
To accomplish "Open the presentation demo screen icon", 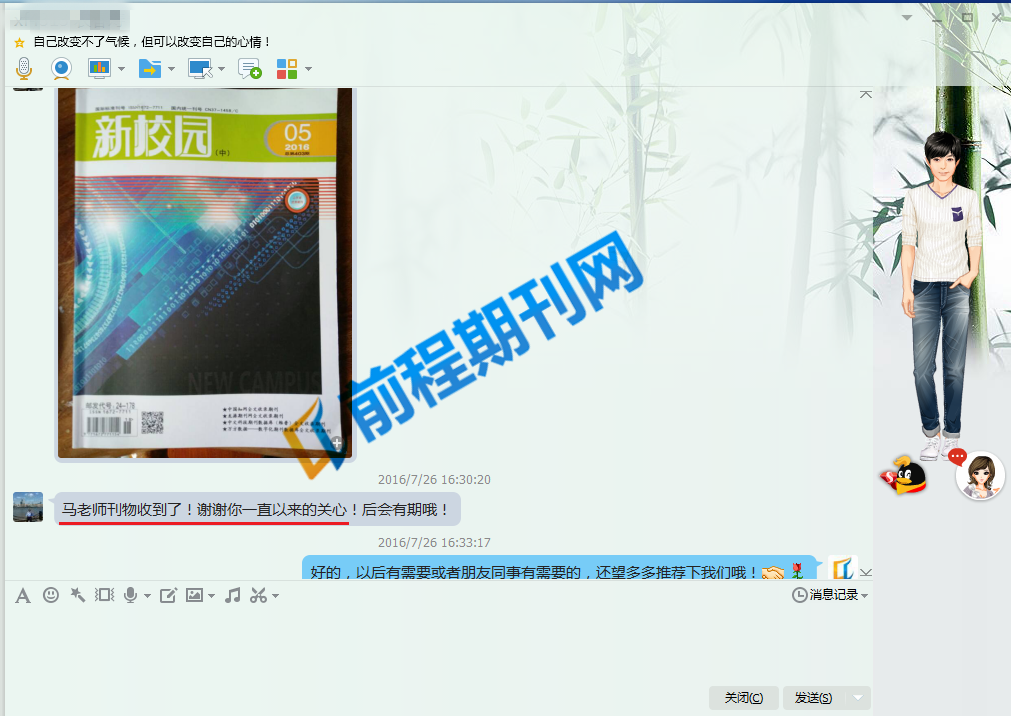I will [99, 68].
